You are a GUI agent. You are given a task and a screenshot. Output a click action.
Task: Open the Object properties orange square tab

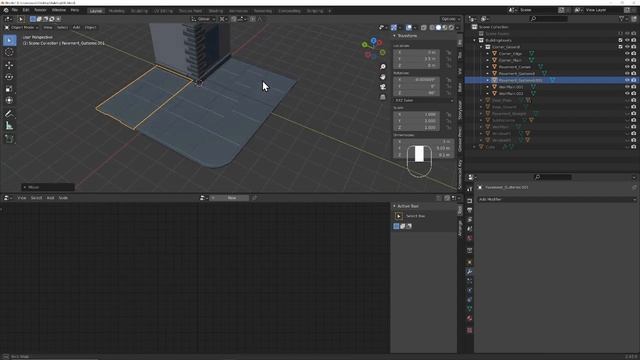tap(469, 262)
